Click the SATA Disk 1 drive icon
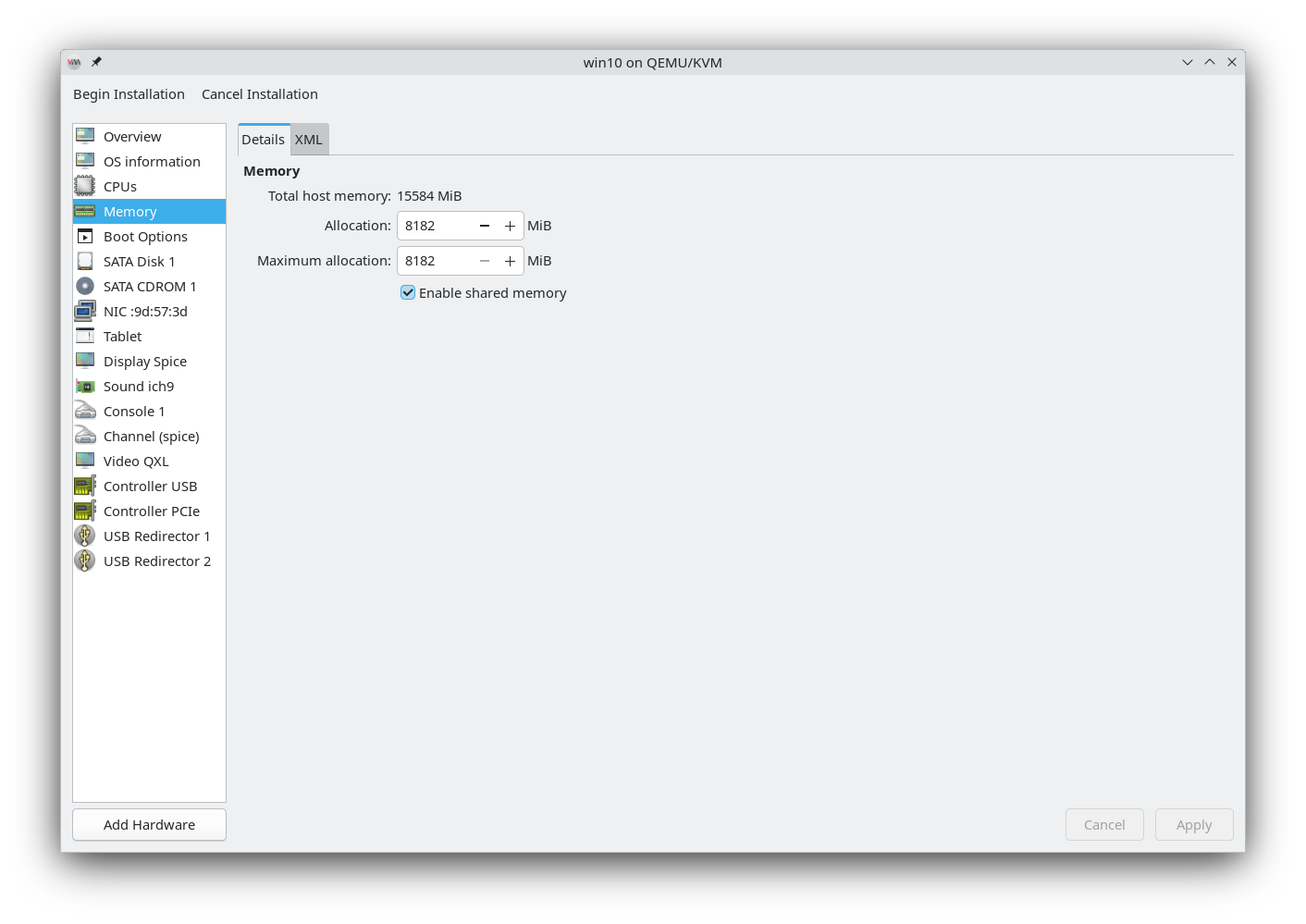 point(85,261)
